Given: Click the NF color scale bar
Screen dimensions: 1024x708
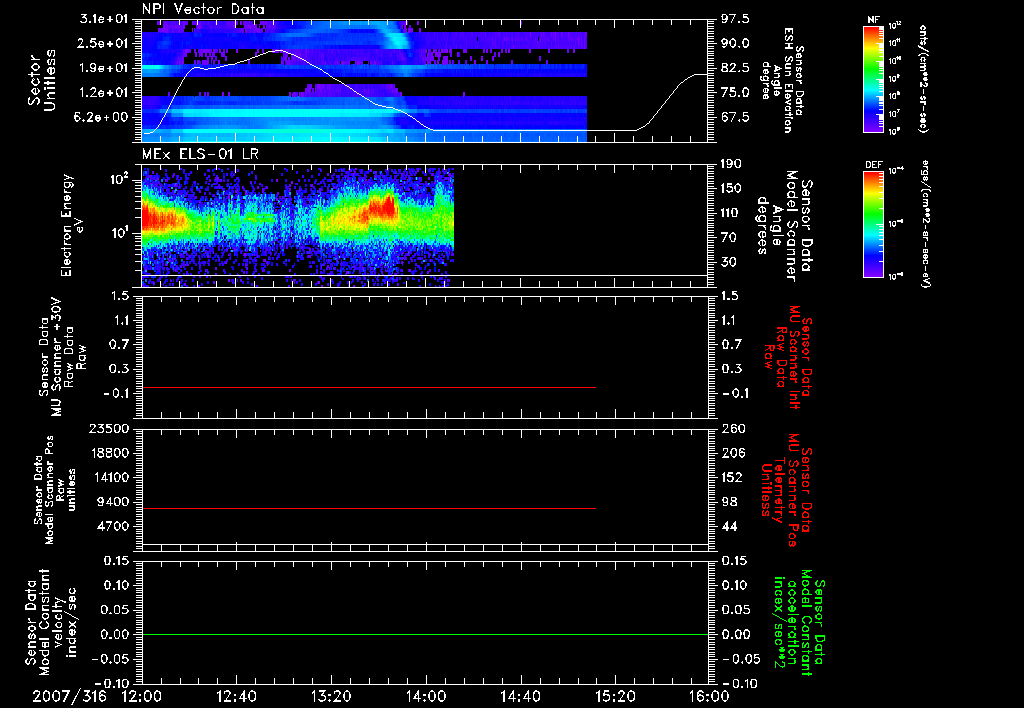Looking at the screenshot, I should (x=873, y=79).
